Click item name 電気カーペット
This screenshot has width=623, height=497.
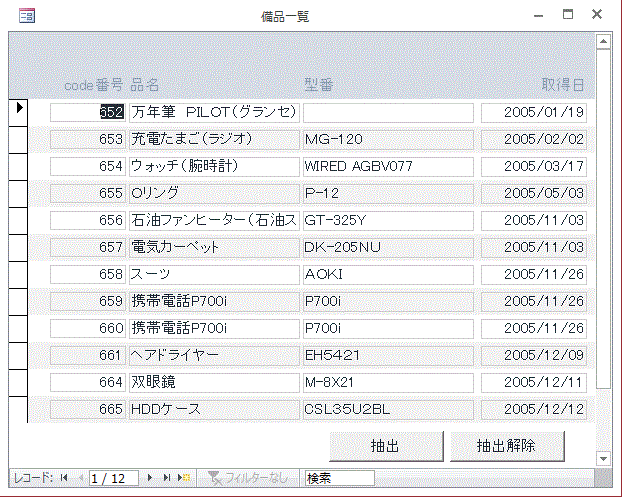pyautogui.click(x=214, y=248)
